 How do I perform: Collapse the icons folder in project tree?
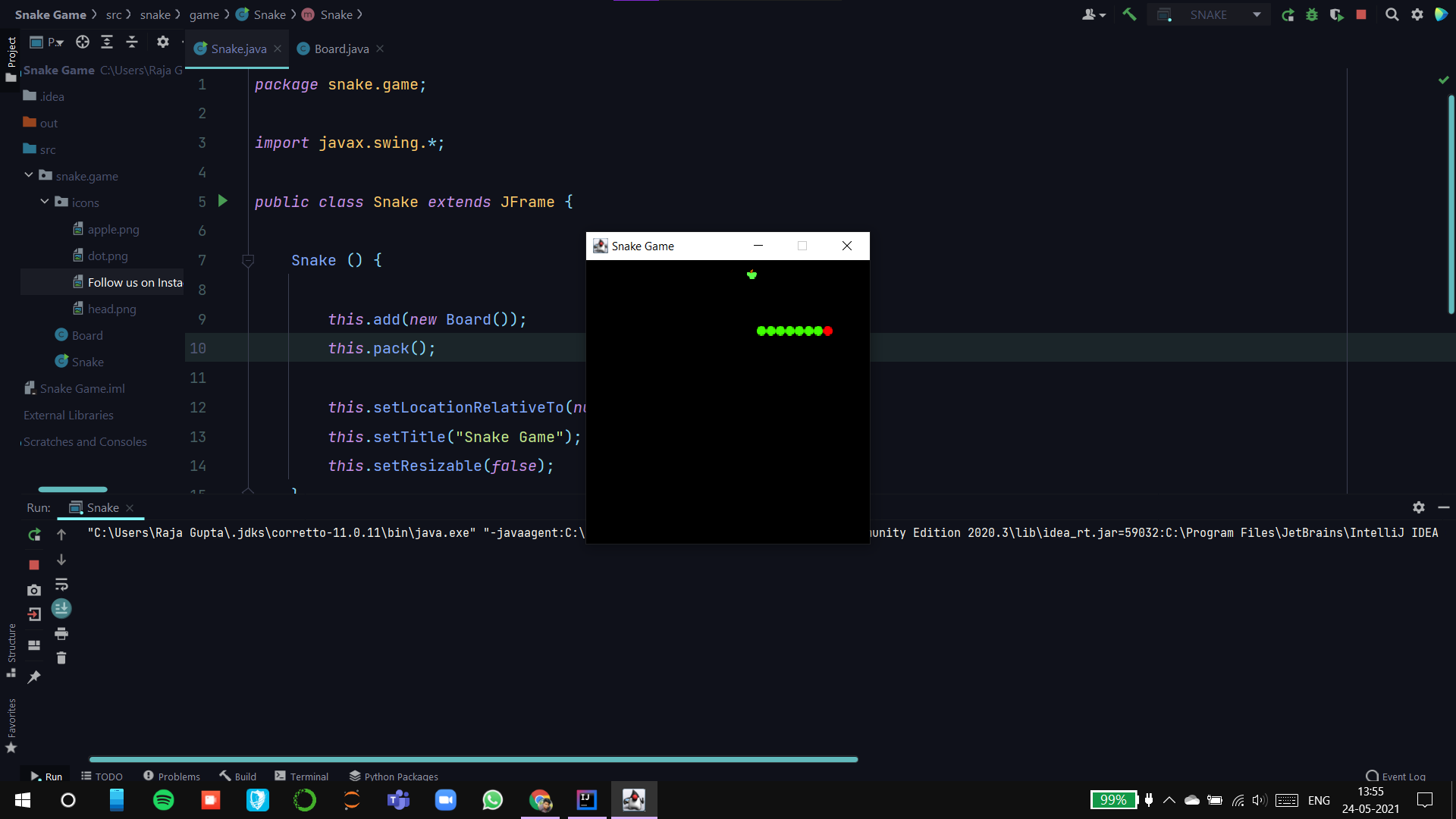(x=45, y=202)
